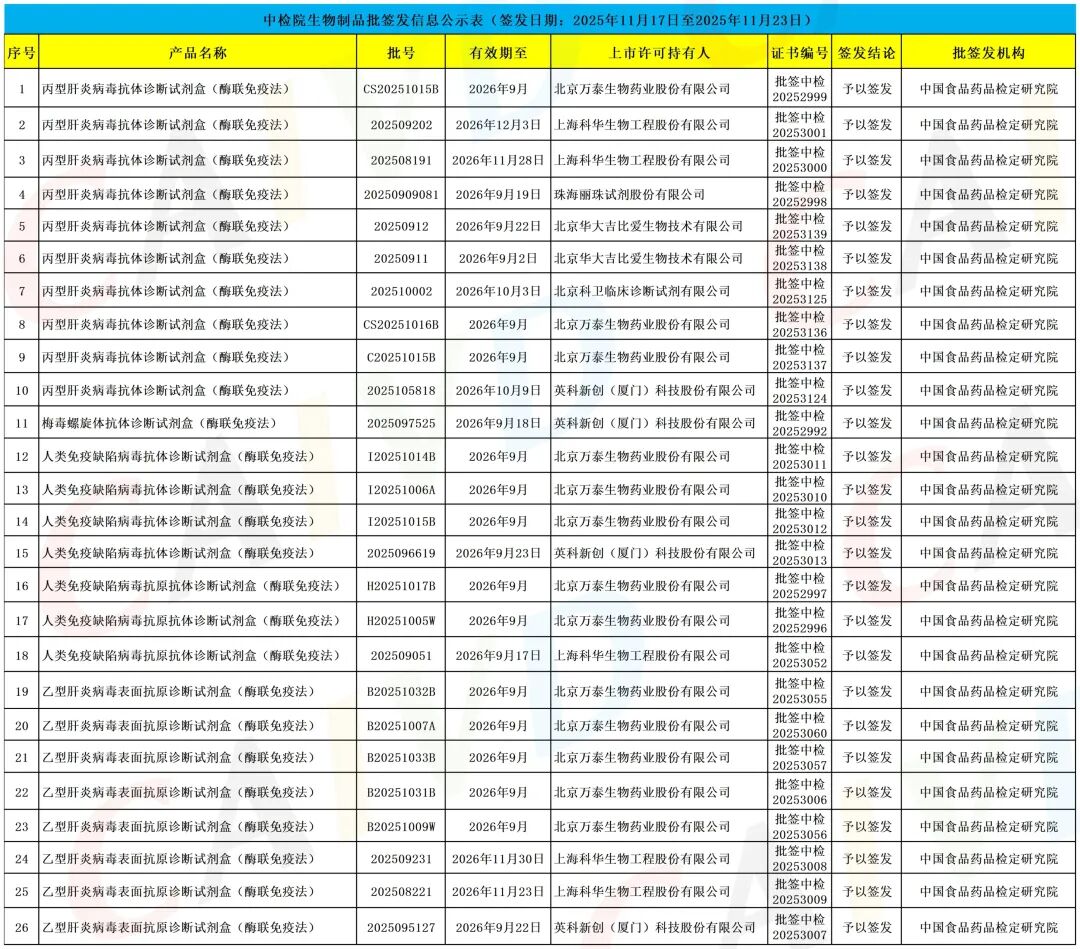
Task: Click batch number I20251006A
Action: click(401, 490)
